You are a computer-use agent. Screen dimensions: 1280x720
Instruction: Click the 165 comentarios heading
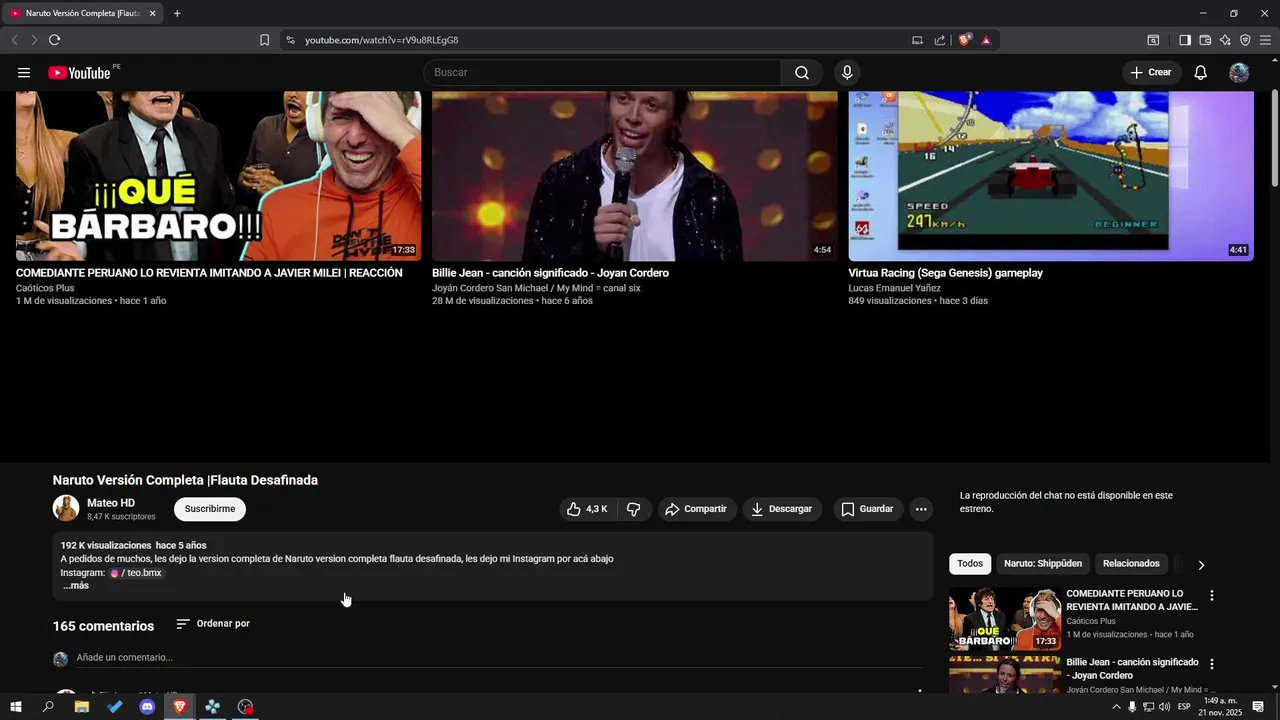(x=103, y=626)
